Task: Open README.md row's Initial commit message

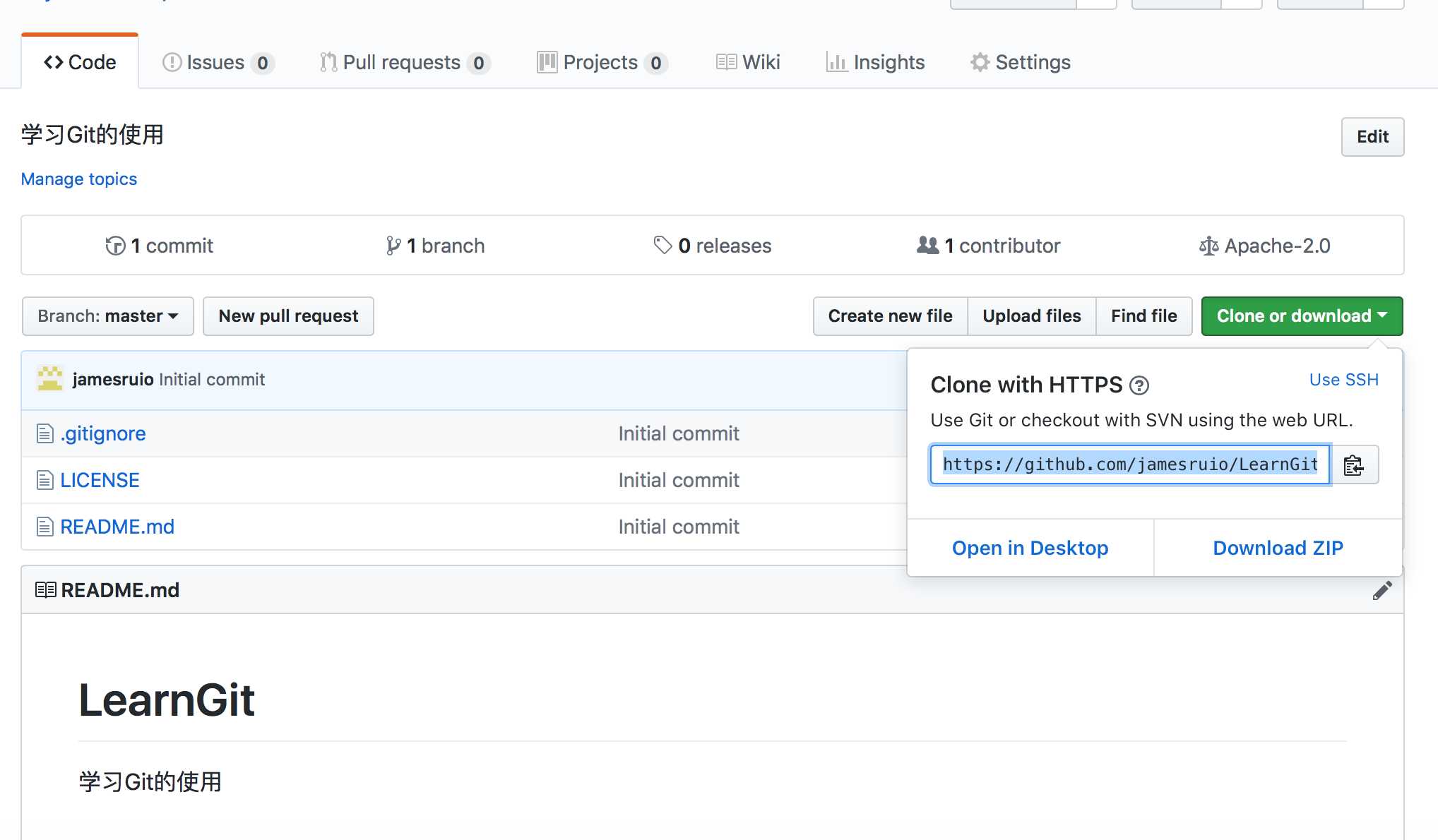Action: 679,527
